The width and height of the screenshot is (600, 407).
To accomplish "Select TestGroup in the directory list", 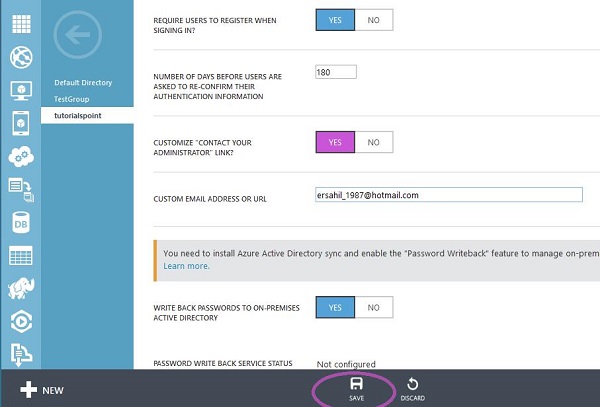I will point(73,99).
